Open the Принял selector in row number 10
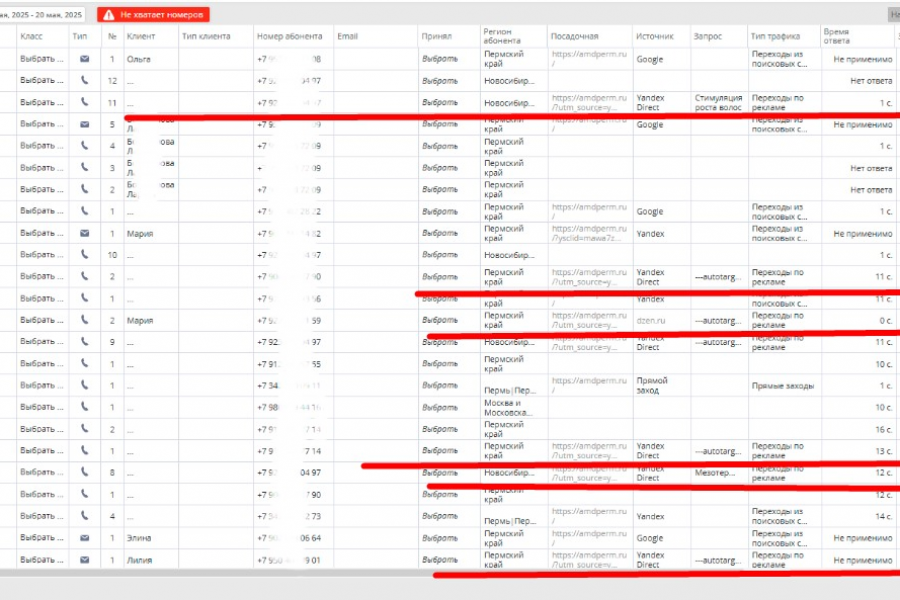 click(x=440, y=254)
